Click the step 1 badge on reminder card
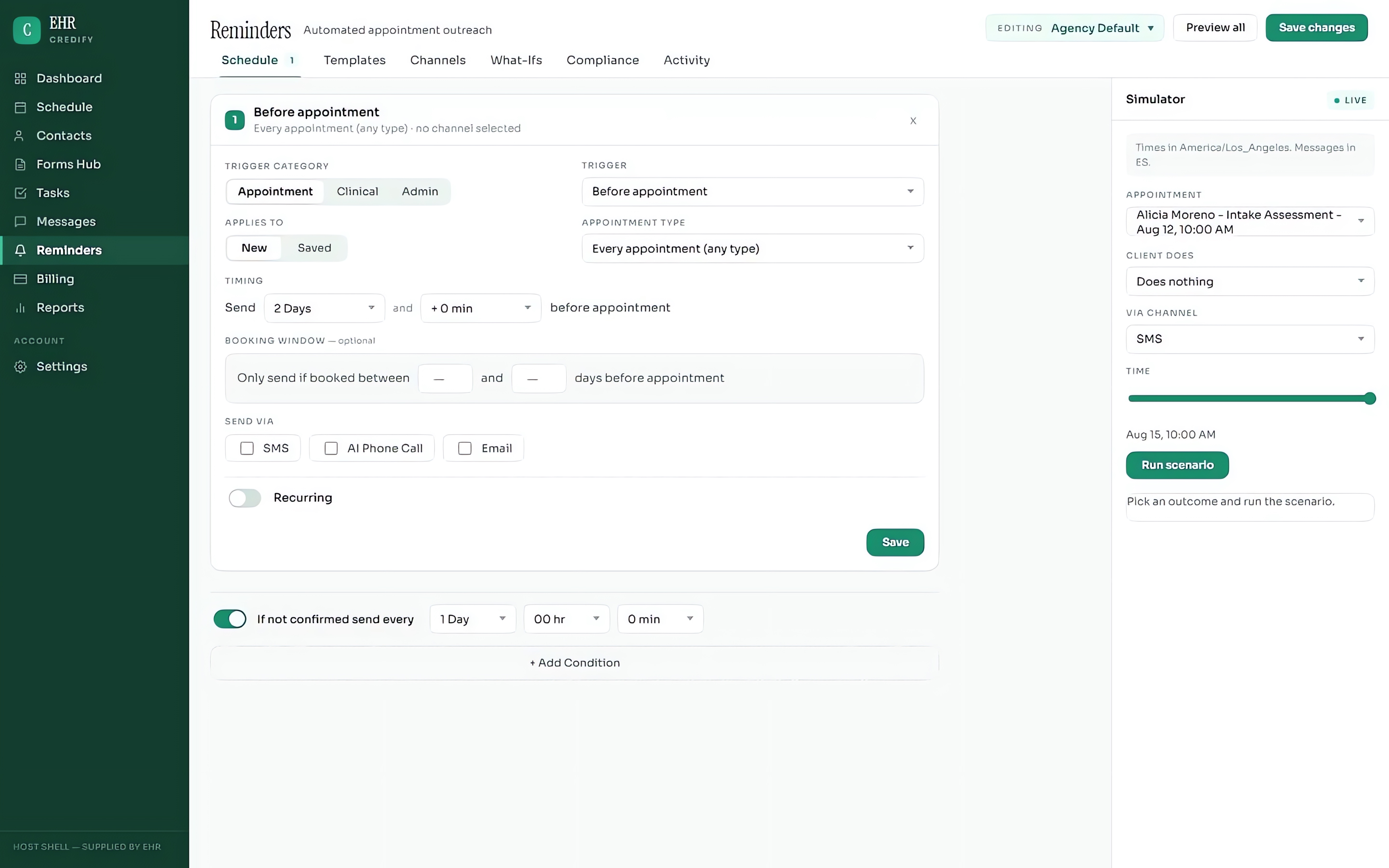 point(235,120)
